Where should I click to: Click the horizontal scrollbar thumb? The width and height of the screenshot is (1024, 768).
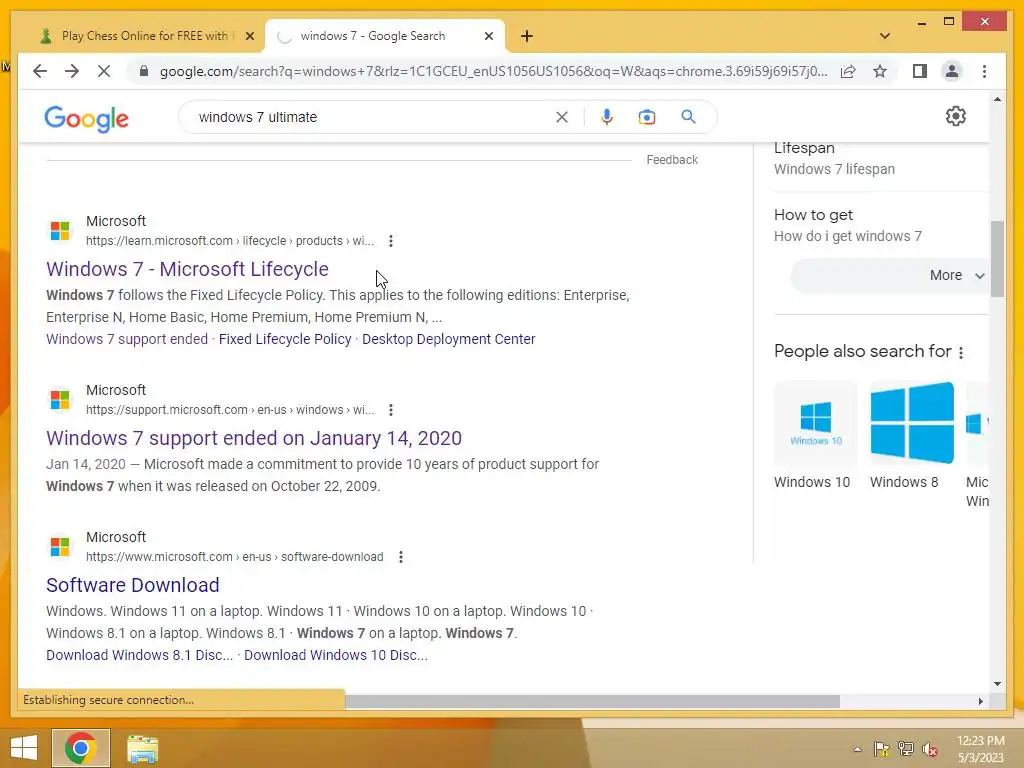(592, 701)
